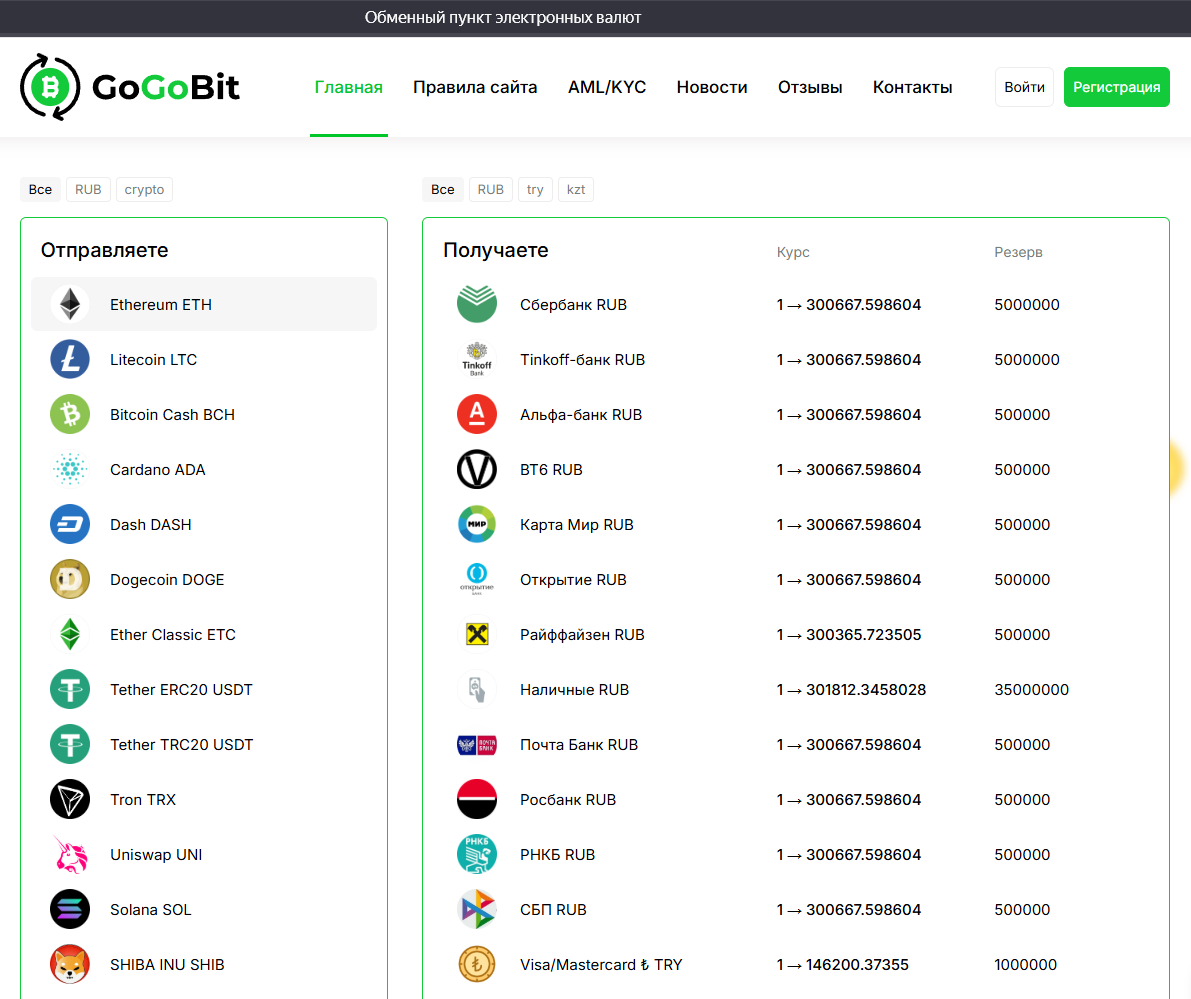Viewport: 1191px width, 999px height.
Task: Choose the Uniswap UNI unicorn icon
Action: (70, 855)
